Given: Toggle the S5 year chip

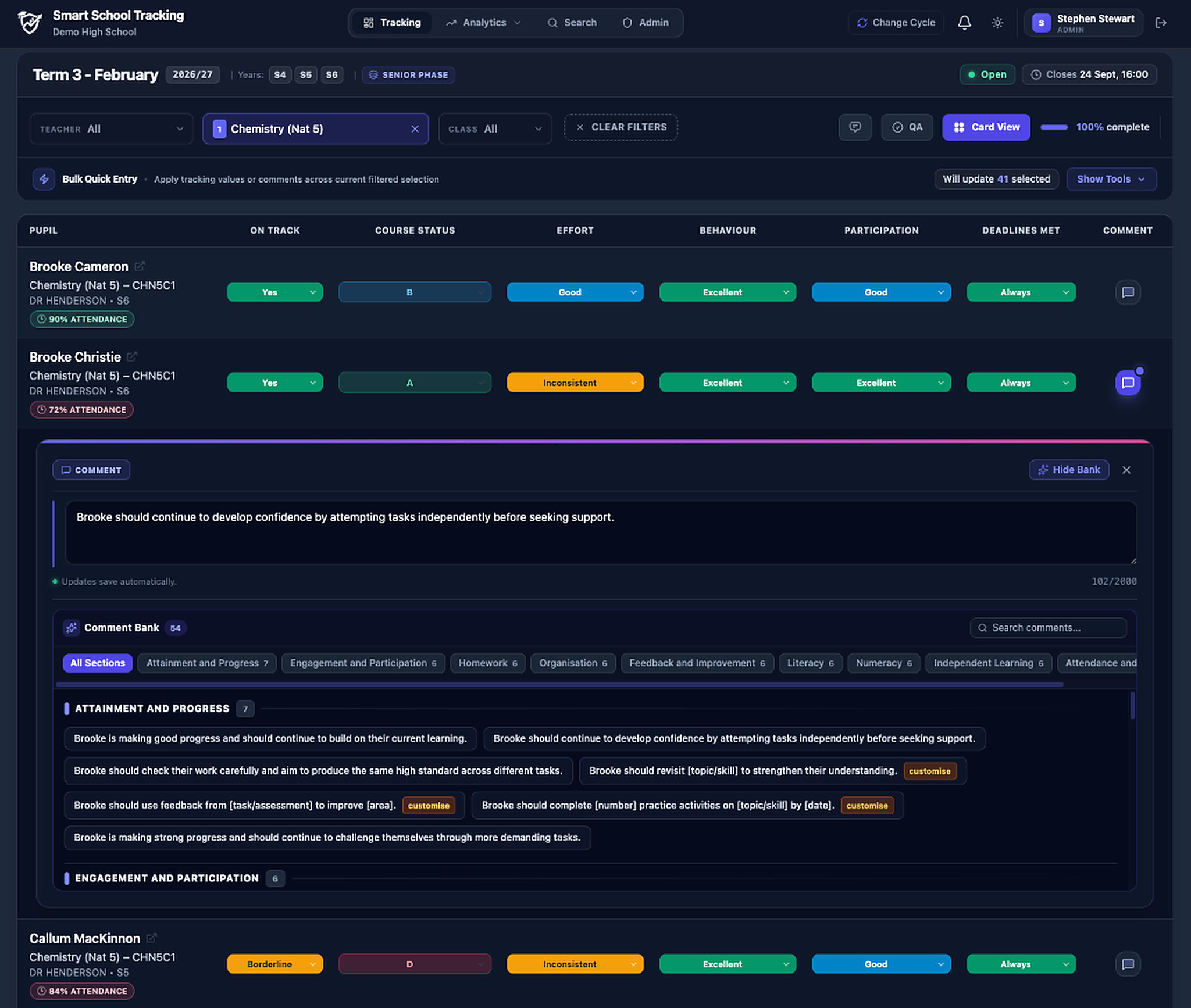Looking at the screenshot, I should point(306,75).
